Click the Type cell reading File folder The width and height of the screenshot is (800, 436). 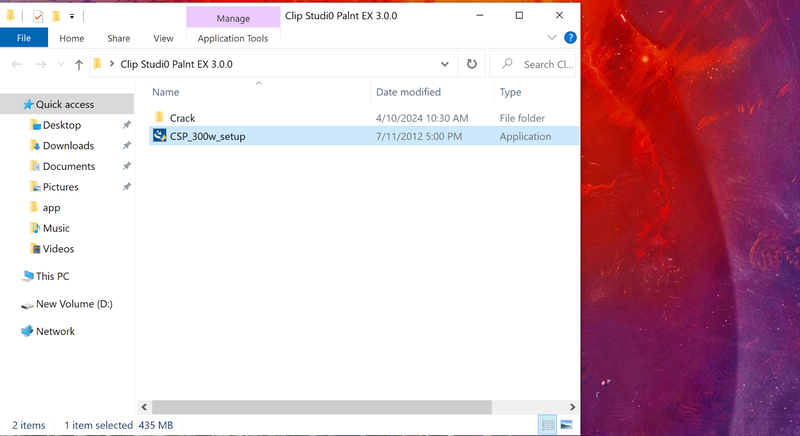pyautogui.click(x=522, y=118)
